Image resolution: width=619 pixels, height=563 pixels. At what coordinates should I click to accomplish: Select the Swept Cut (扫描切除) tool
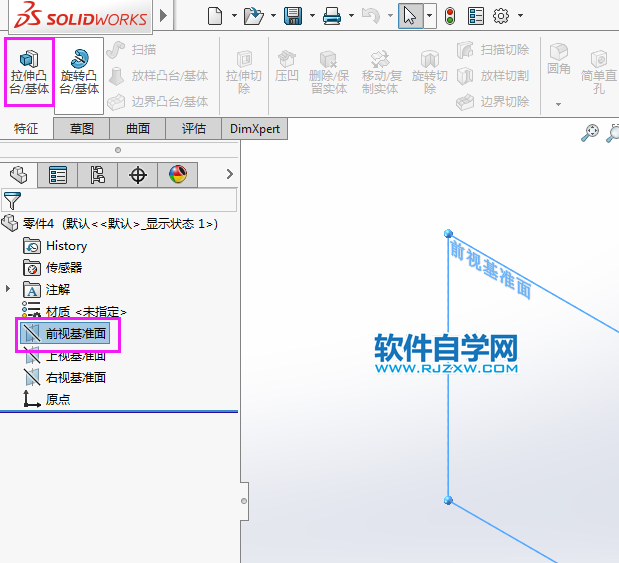tap(493, 50)
